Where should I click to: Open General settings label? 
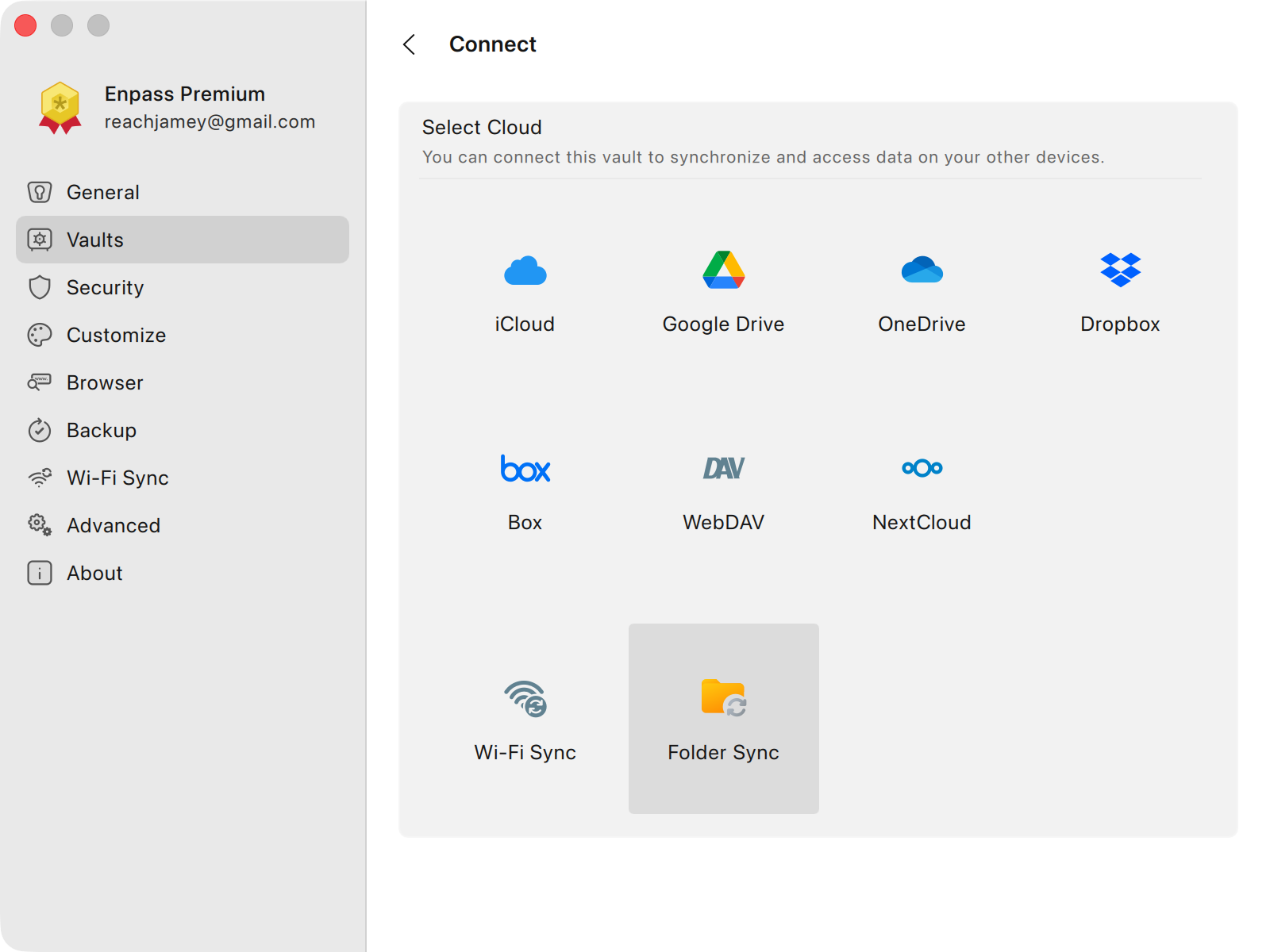pyautogui.click(x=103, y=192)
